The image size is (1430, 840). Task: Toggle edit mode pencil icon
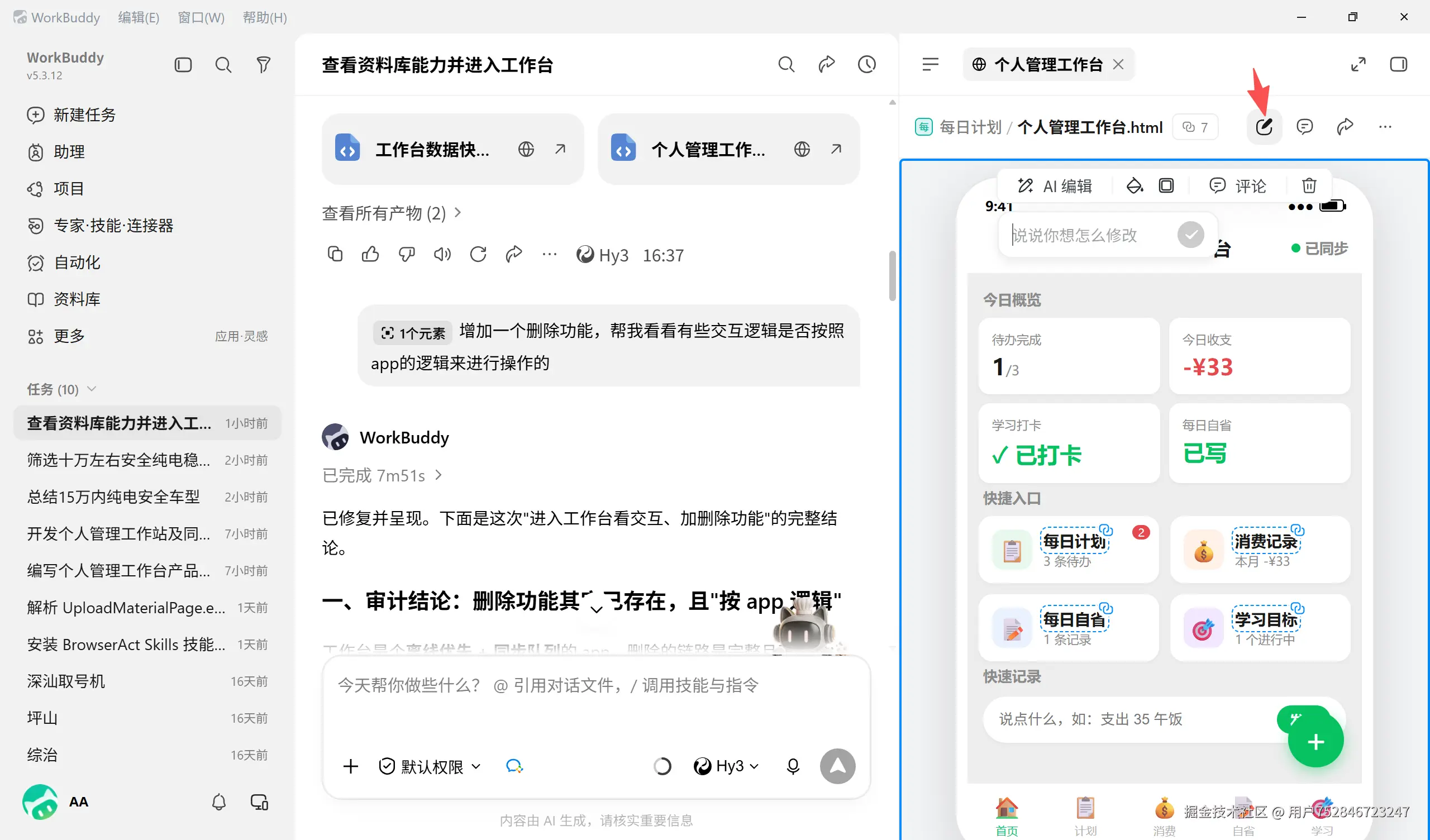[x=1264, y=127]
